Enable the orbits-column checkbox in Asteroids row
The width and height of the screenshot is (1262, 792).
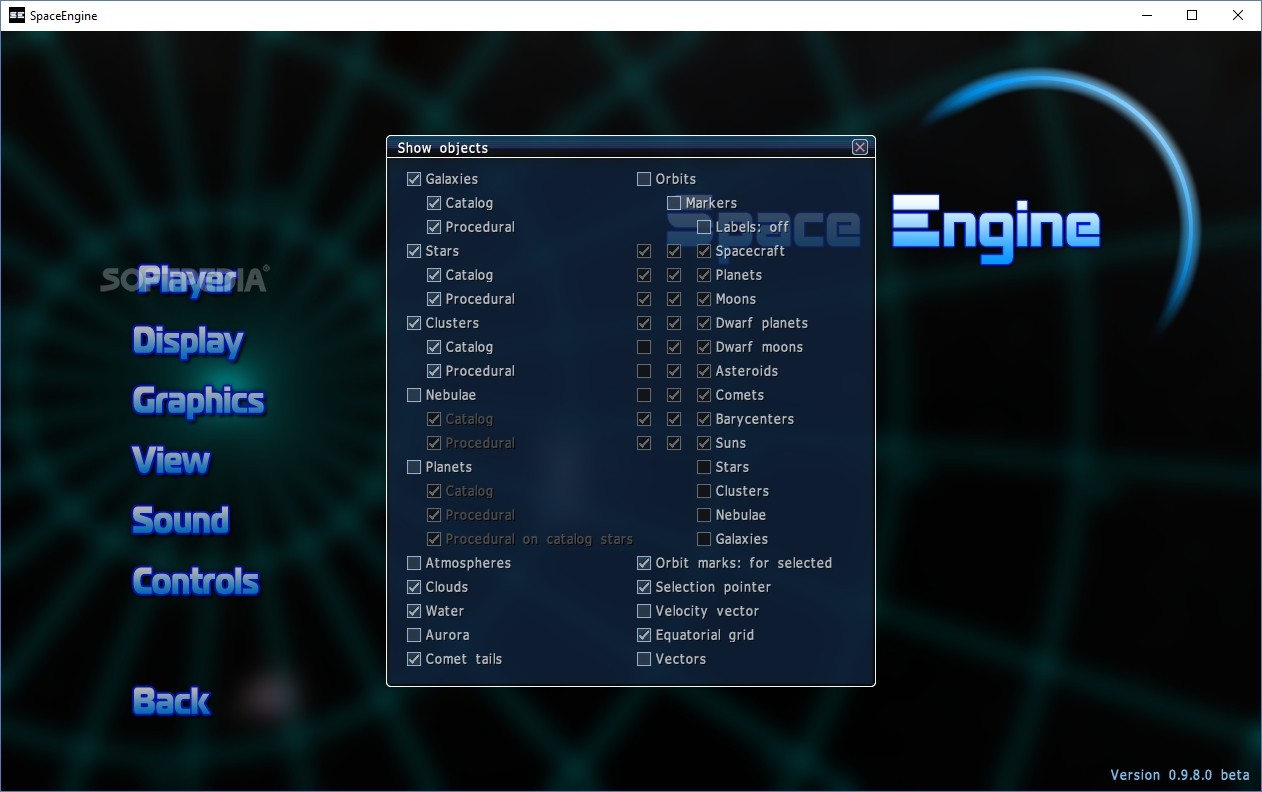644,371
